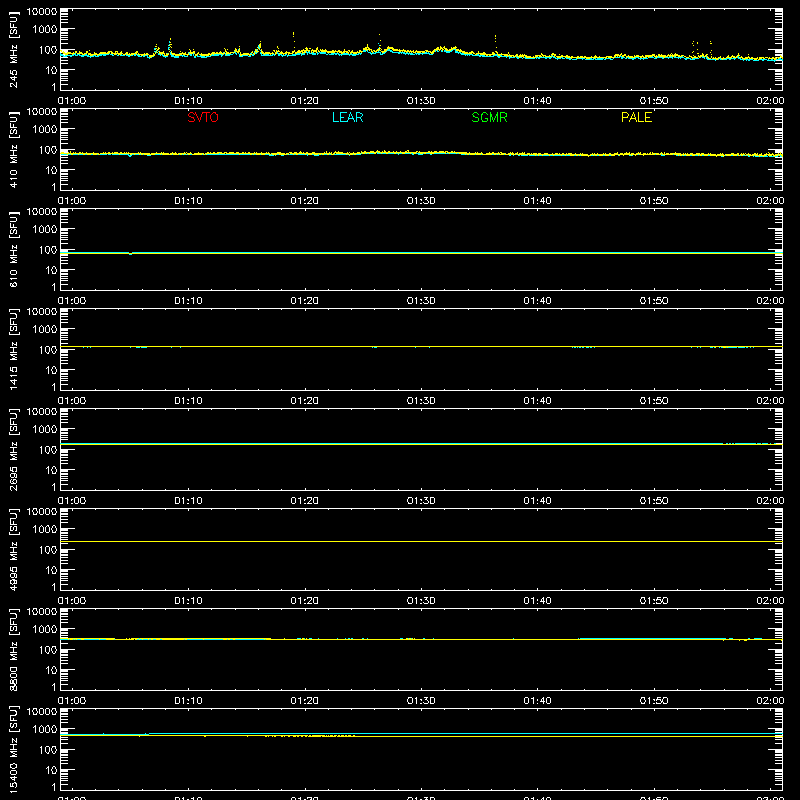Image resolution: width=800 pixels, height=800 pixels.
Task: Select the 610 MHz [SFU] axis title
Action: tap(14, 249)
